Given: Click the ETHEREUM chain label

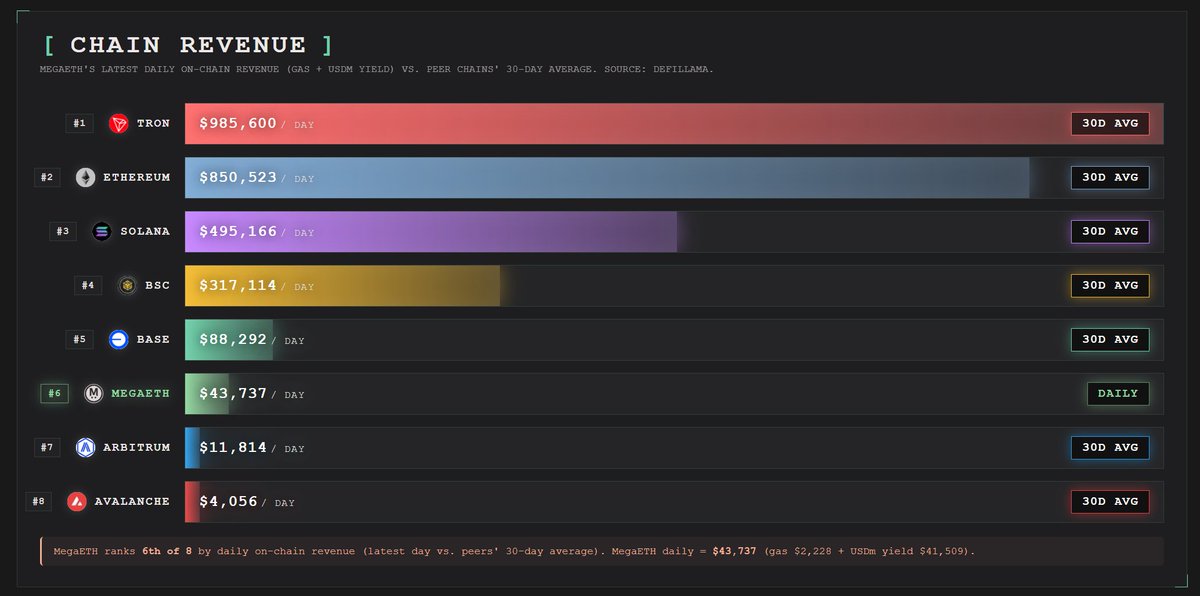Looking at the screenshot, I should [x=137, y=178].
